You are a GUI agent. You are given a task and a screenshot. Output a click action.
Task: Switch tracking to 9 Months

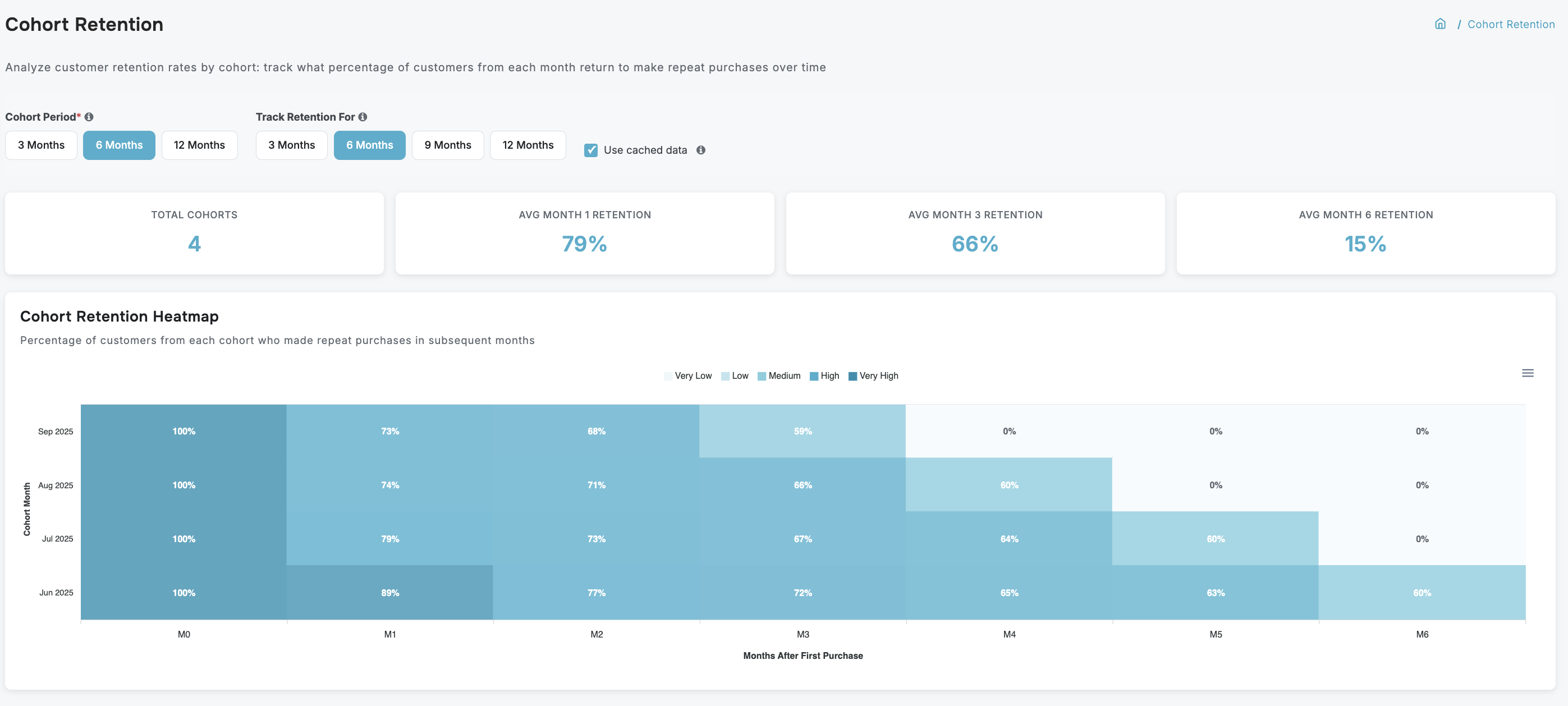coord(447,145)
